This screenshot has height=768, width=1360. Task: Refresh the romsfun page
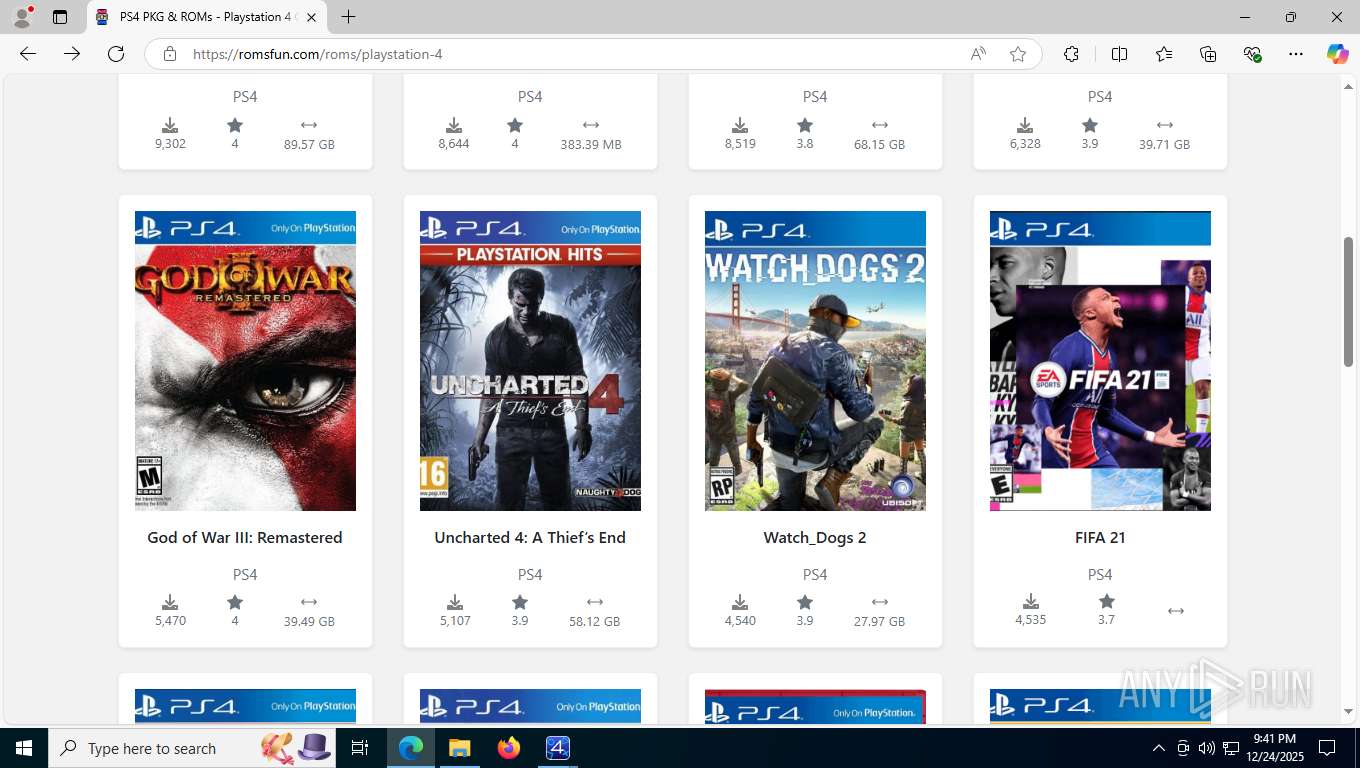click(x=116, y=54)
